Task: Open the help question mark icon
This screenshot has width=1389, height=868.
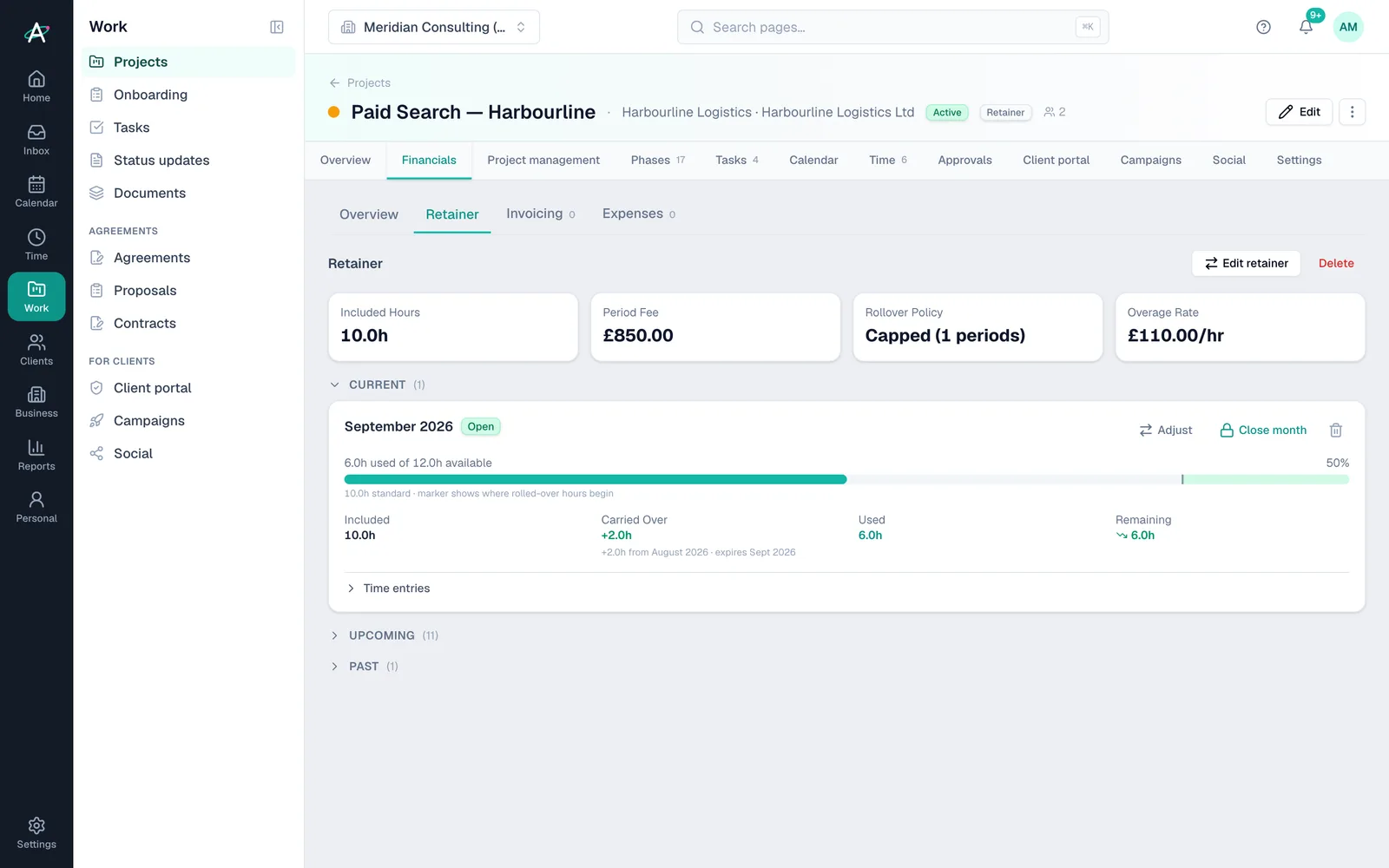Action: click(1263, 27)
